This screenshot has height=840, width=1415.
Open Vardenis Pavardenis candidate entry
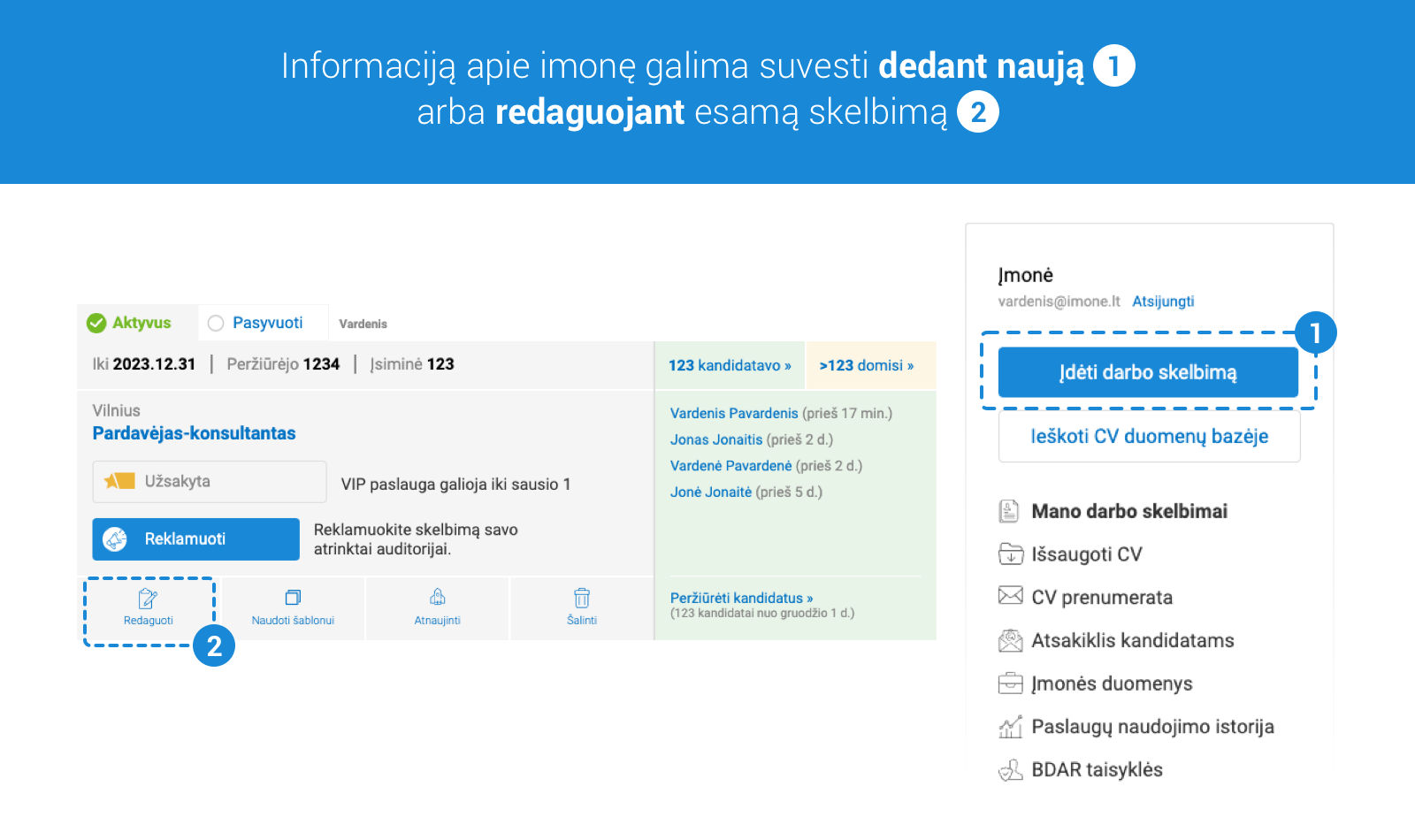coord(734,413)
